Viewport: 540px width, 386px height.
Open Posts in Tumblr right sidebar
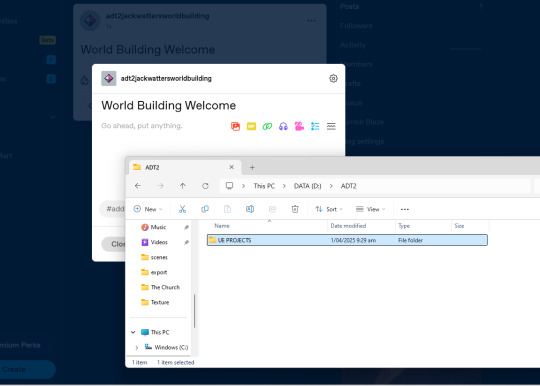point(349,7)
